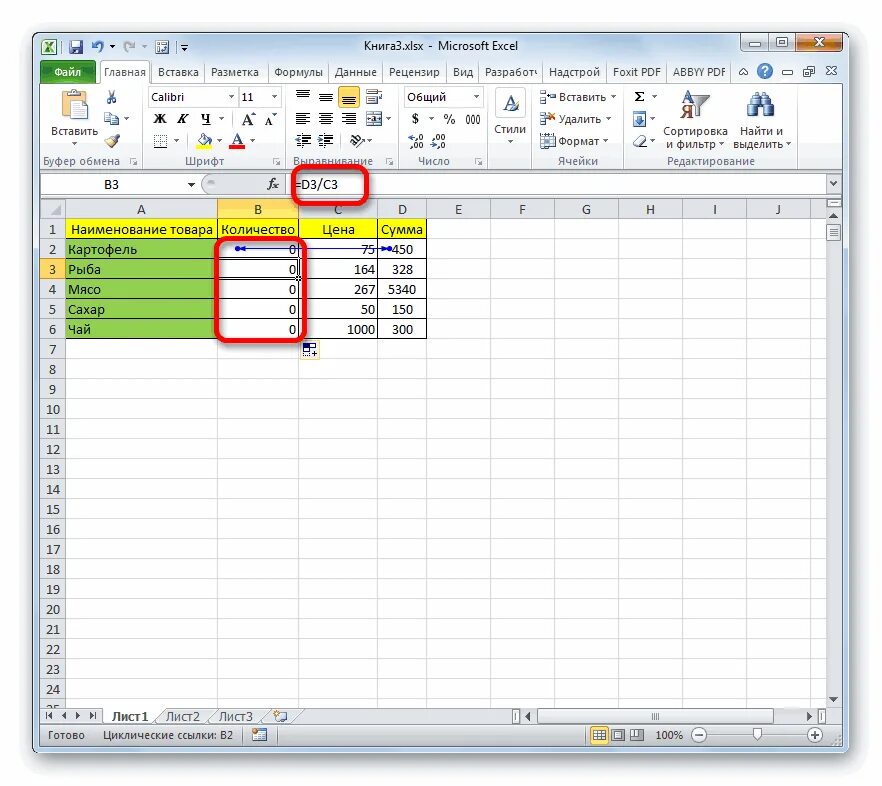Apply percent style format

pyautogui.click(x=449, y=119)
